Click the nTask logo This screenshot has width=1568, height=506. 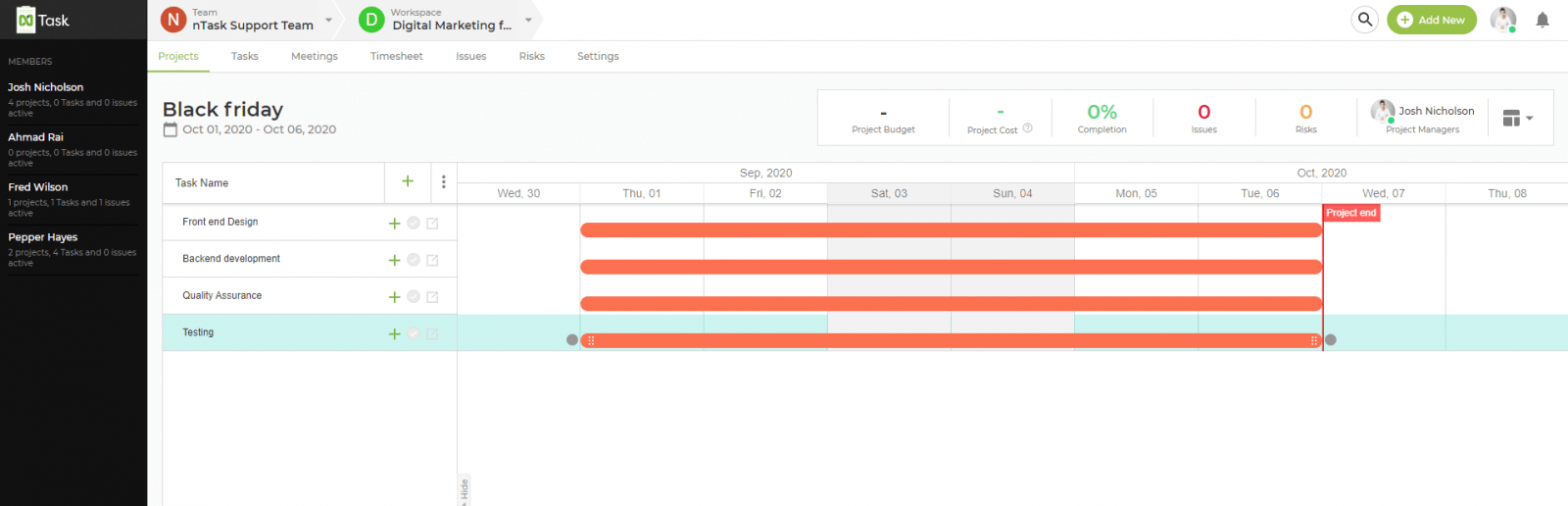coord(43,20)
